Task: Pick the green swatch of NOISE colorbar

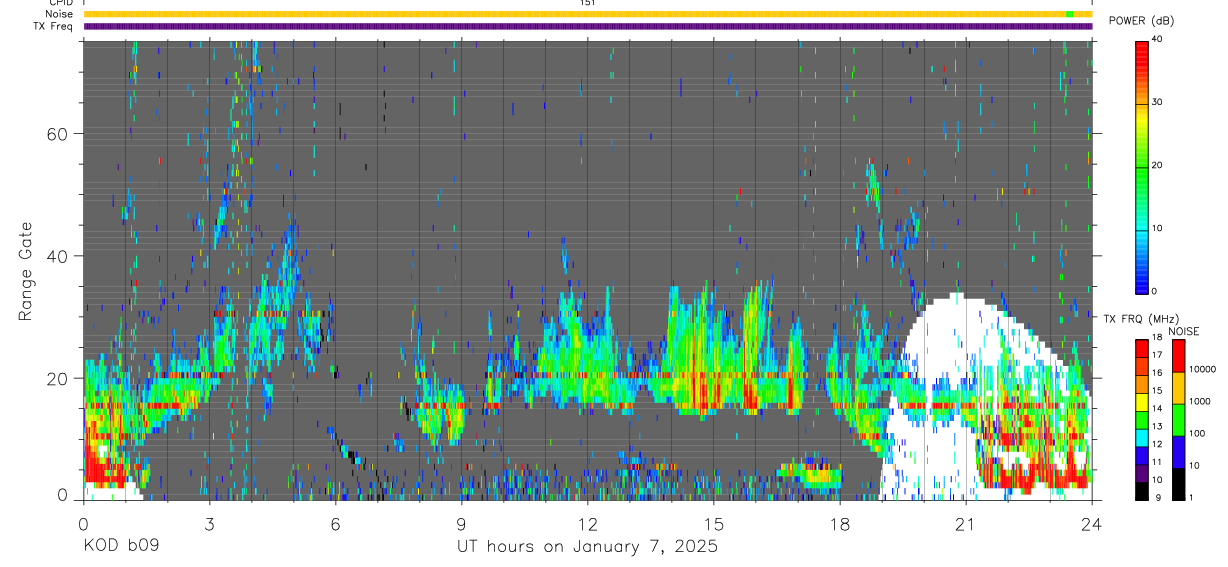Action: click(1177, 419)
